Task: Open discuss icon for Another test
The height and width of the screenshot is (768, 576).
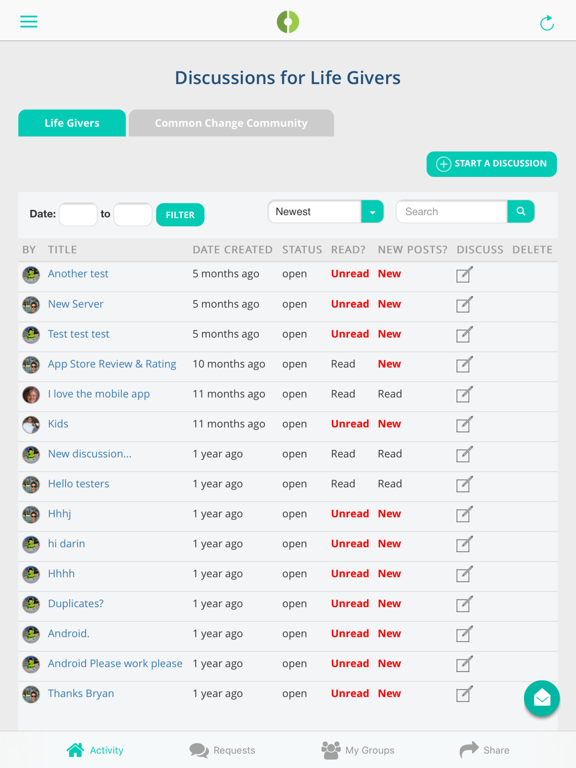Action: coord(464,274)
